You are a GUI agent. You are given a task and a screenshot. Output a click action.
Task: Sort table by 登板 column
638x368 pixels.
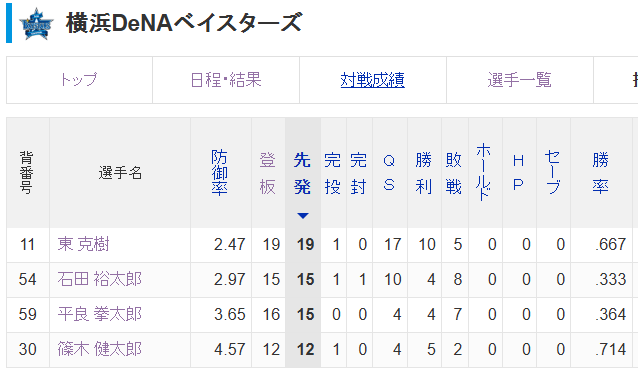tap(268, 173)
